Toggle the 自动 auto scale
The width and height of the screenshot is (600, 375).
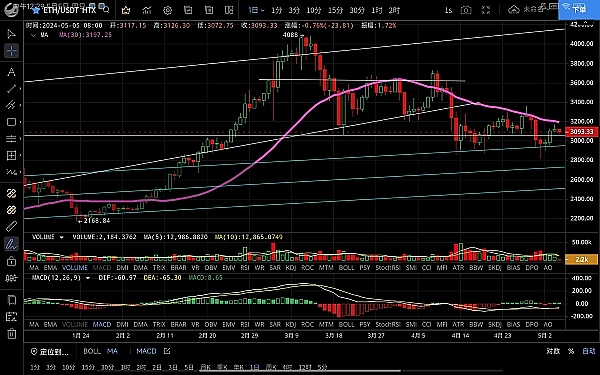click(589, 351)
